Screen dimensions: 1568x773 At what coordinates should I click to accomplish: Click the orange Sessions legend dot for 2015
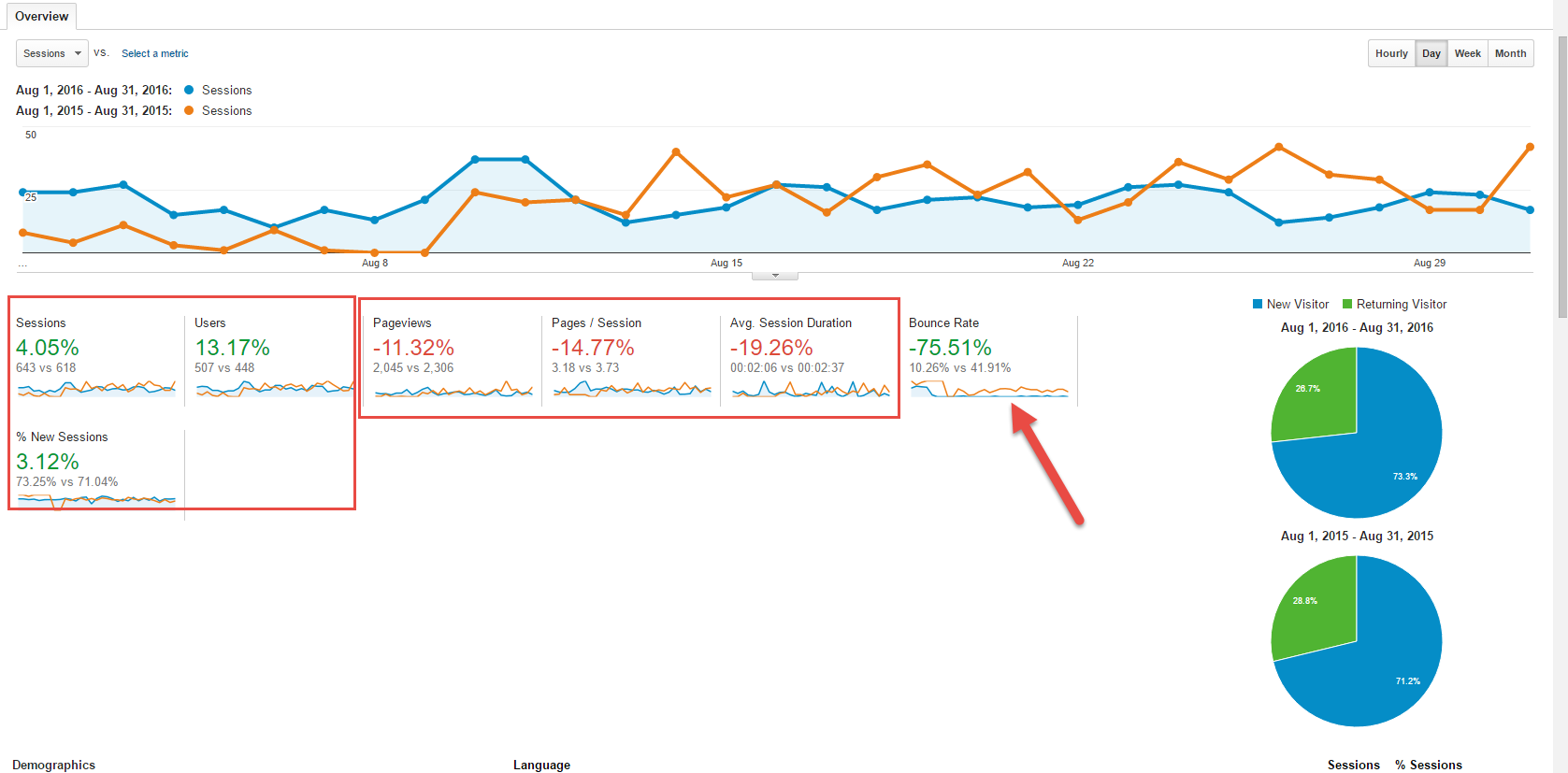click(189, 110)
